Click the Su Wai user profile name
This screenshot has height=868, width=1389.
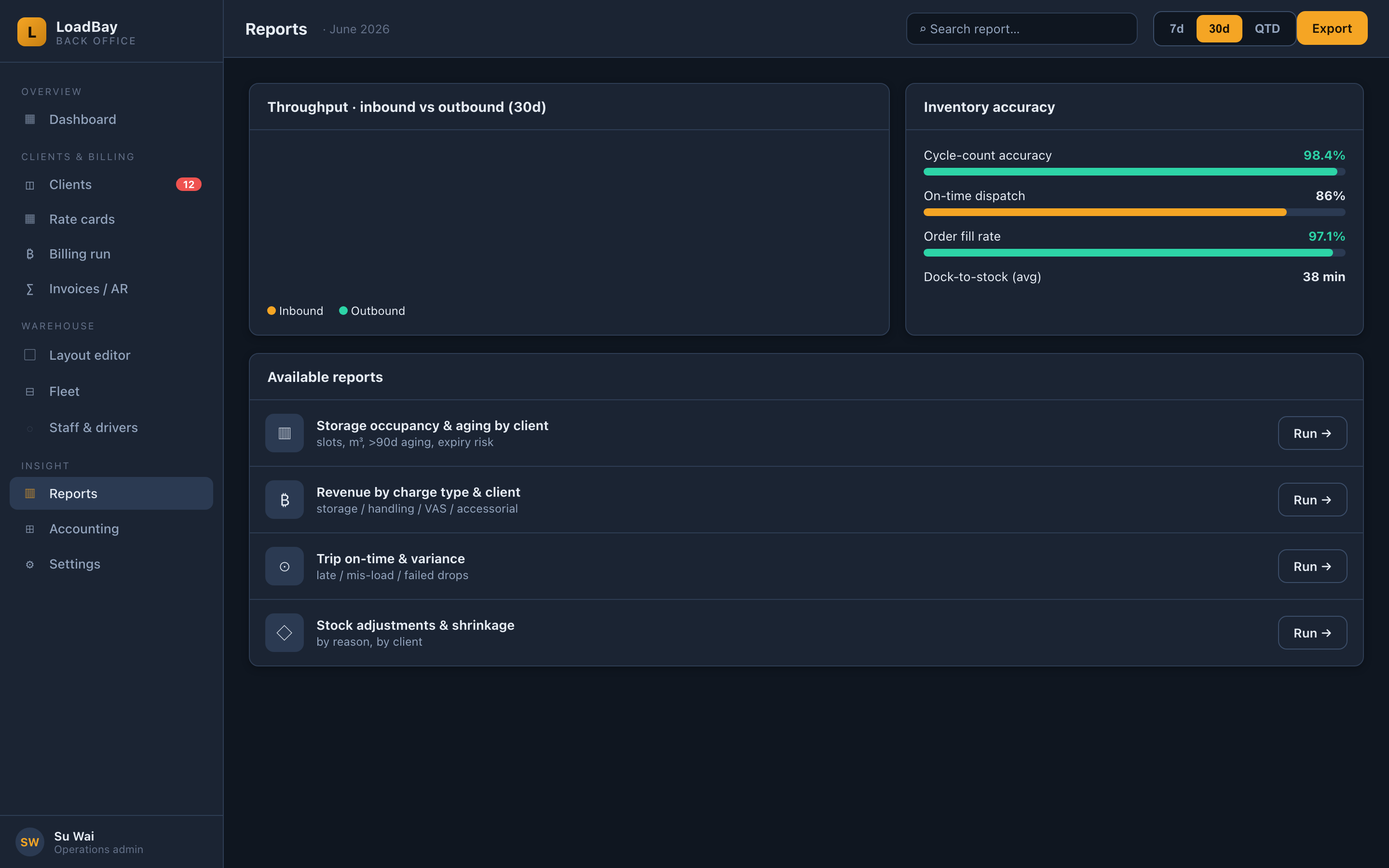pyautogui.click(x=74, y=836)
